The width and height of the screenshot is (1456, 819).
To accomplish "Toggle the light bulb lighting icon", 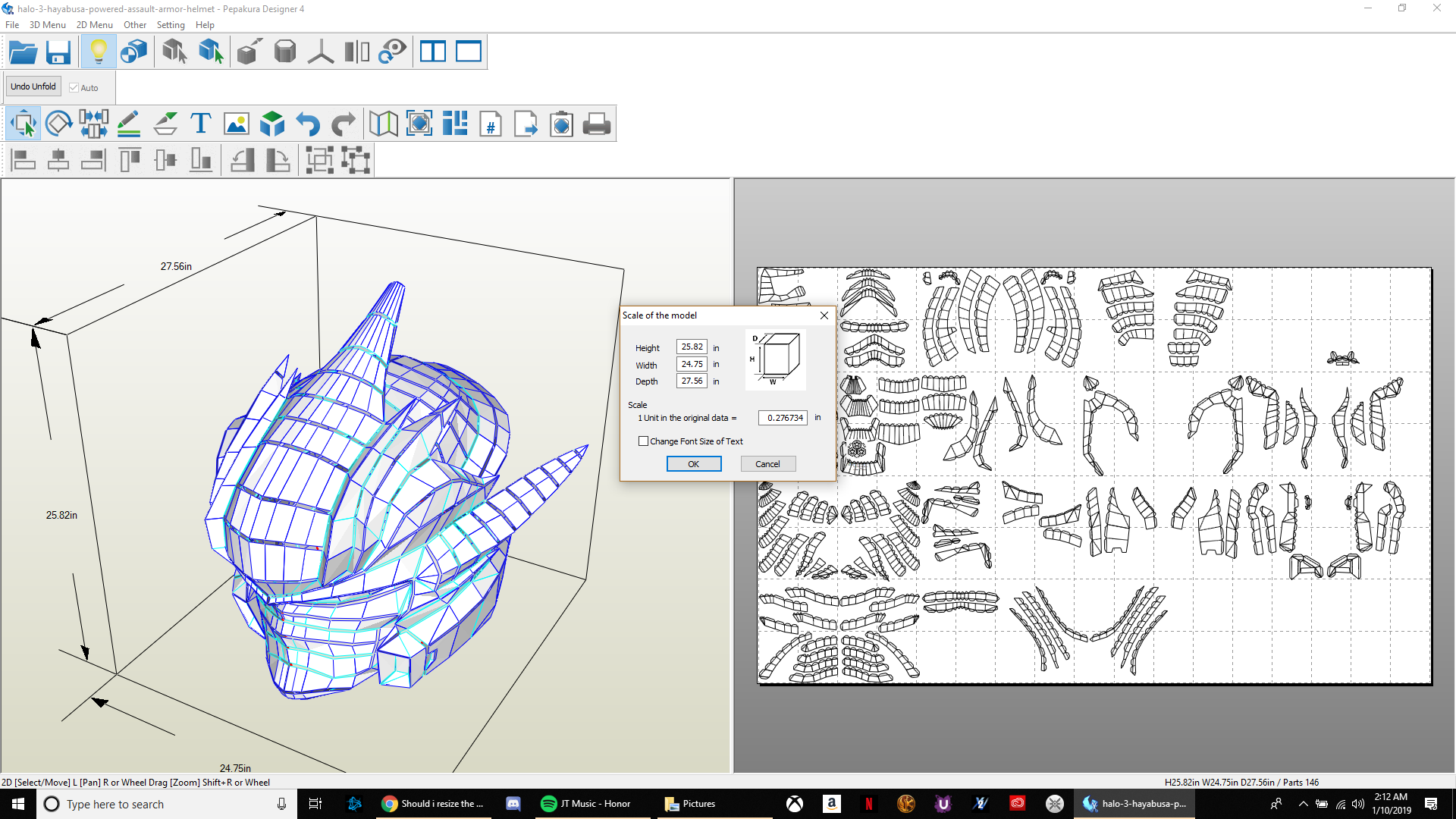I will tap(99, 52).
